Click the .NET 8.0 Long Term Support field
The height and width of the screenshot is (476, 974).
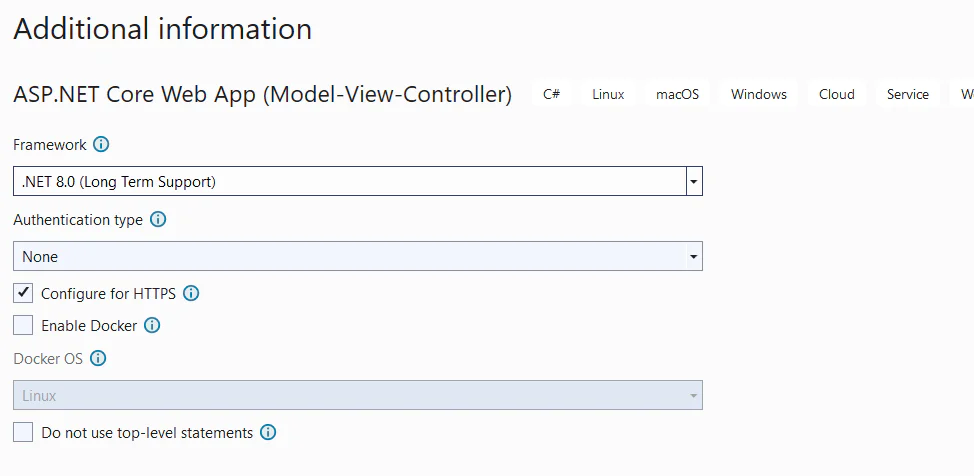(x=350, y=181)
